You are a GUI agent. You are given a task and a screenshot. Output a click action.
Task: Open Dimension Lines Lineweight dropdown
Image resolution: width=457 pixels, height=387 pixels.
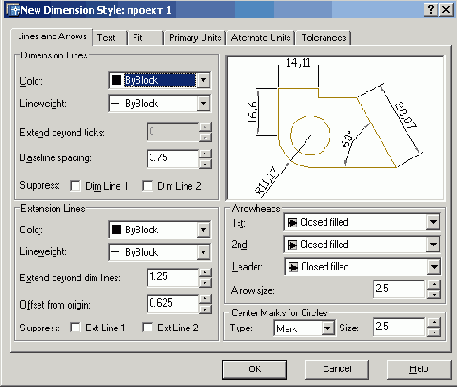(203, 103)
